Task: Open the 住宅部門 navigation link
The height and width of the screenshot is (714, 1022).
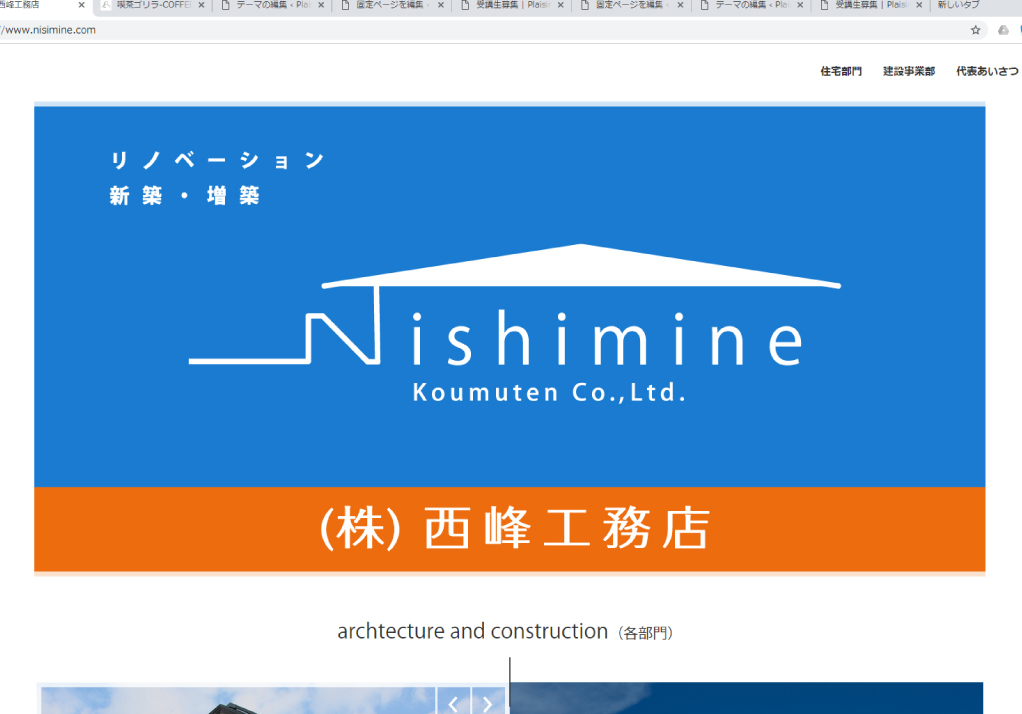Action: tap(841, 71)
